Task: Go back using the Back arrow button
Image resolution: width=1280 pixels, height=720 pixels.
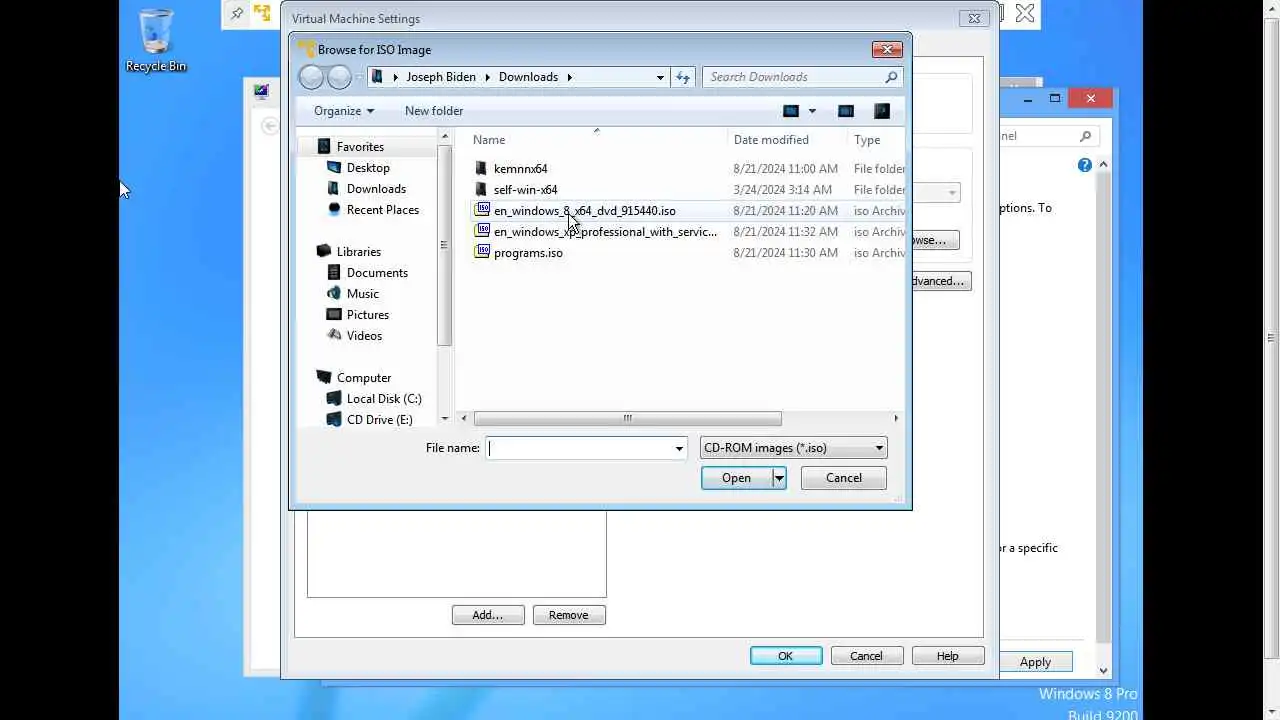Action: pyautogui.click(x=311, y=77)
